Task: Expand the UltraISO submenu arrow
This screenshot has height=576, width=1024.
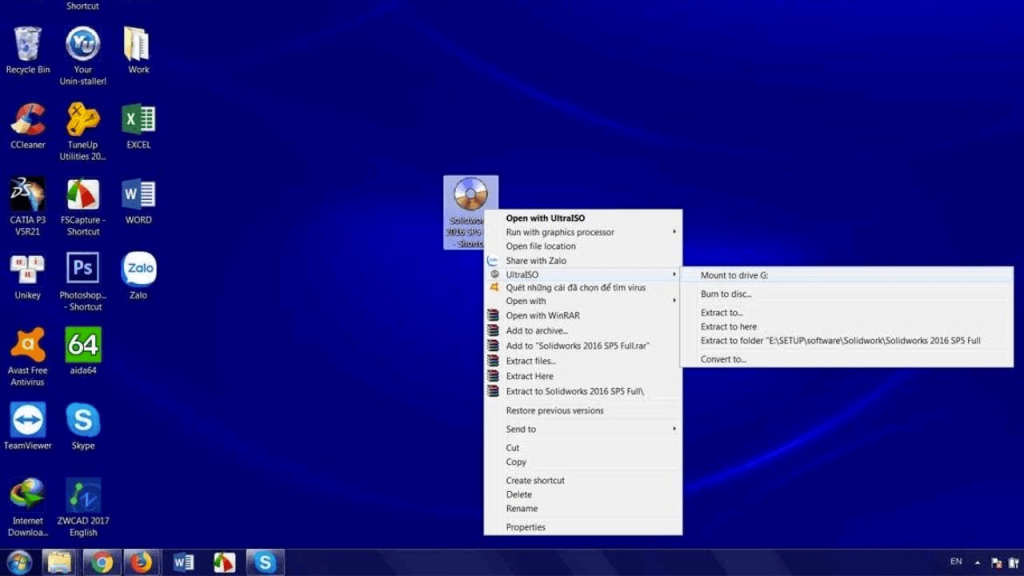Action: point(676,272)
